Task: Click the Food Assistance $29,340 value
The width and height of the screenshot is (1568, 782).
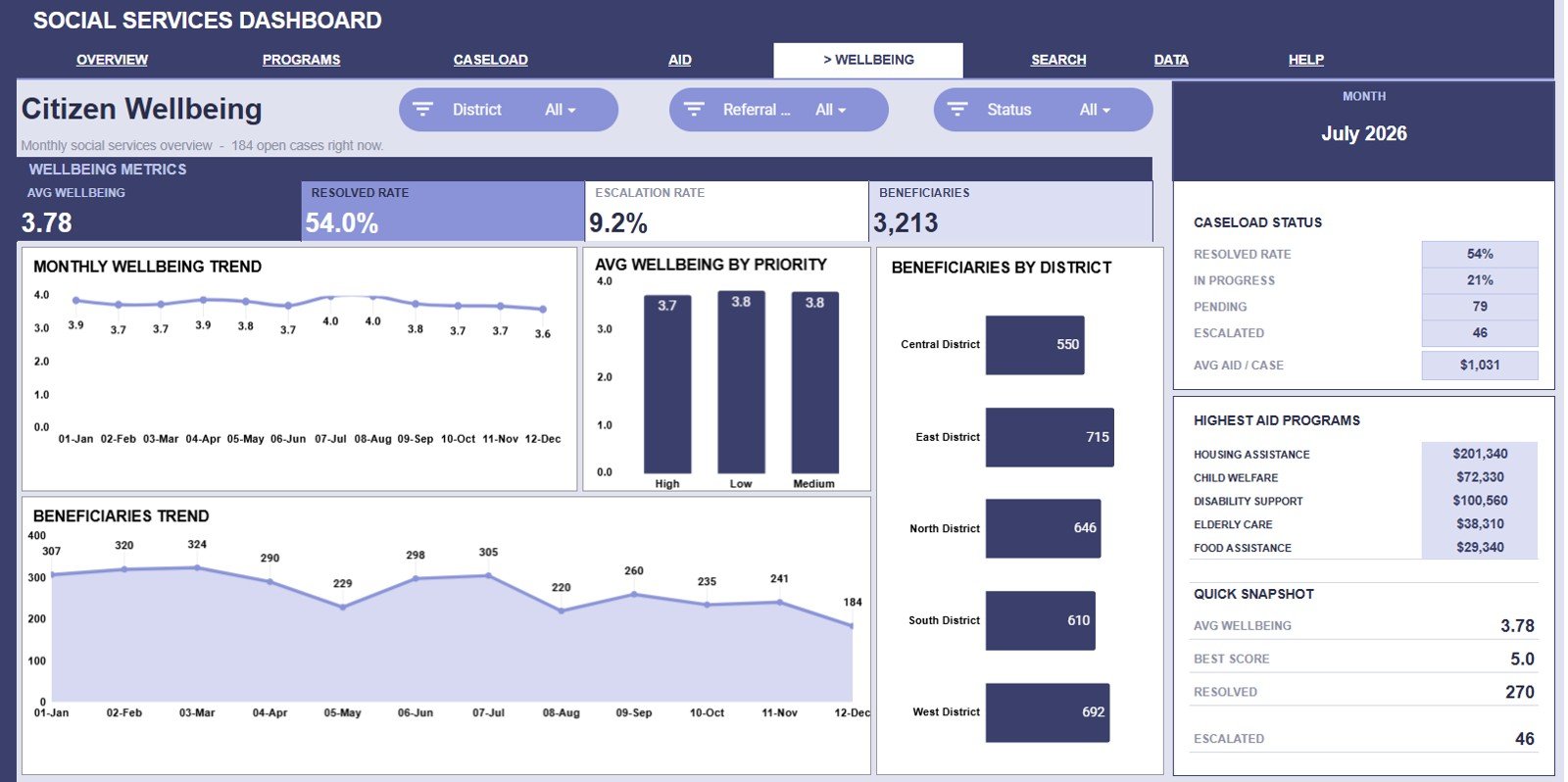Action: point(1480,548)
